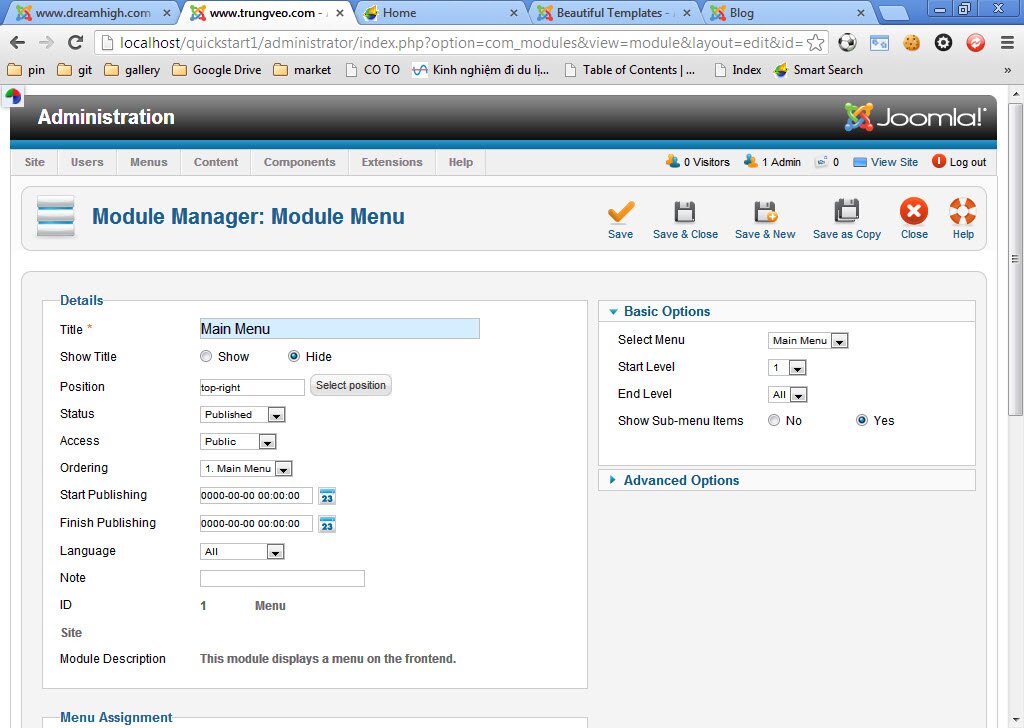Open the Status dropdown showing Published
The image size is (1024, 728).
click(x=242, y=413)
